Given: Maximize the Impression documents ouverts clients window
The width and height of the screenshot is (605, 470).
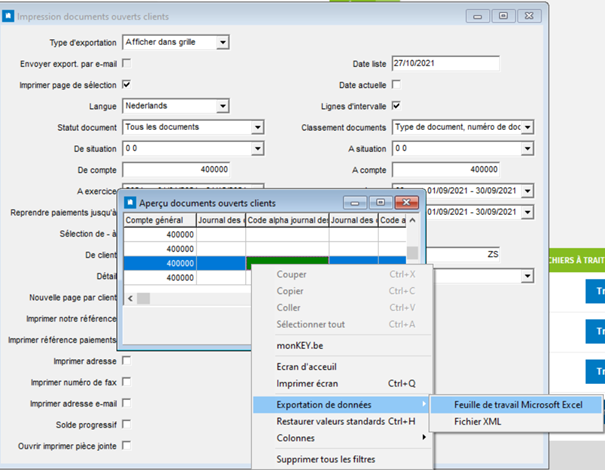Looking at the screenshot, I should click(x=503, y=16).
